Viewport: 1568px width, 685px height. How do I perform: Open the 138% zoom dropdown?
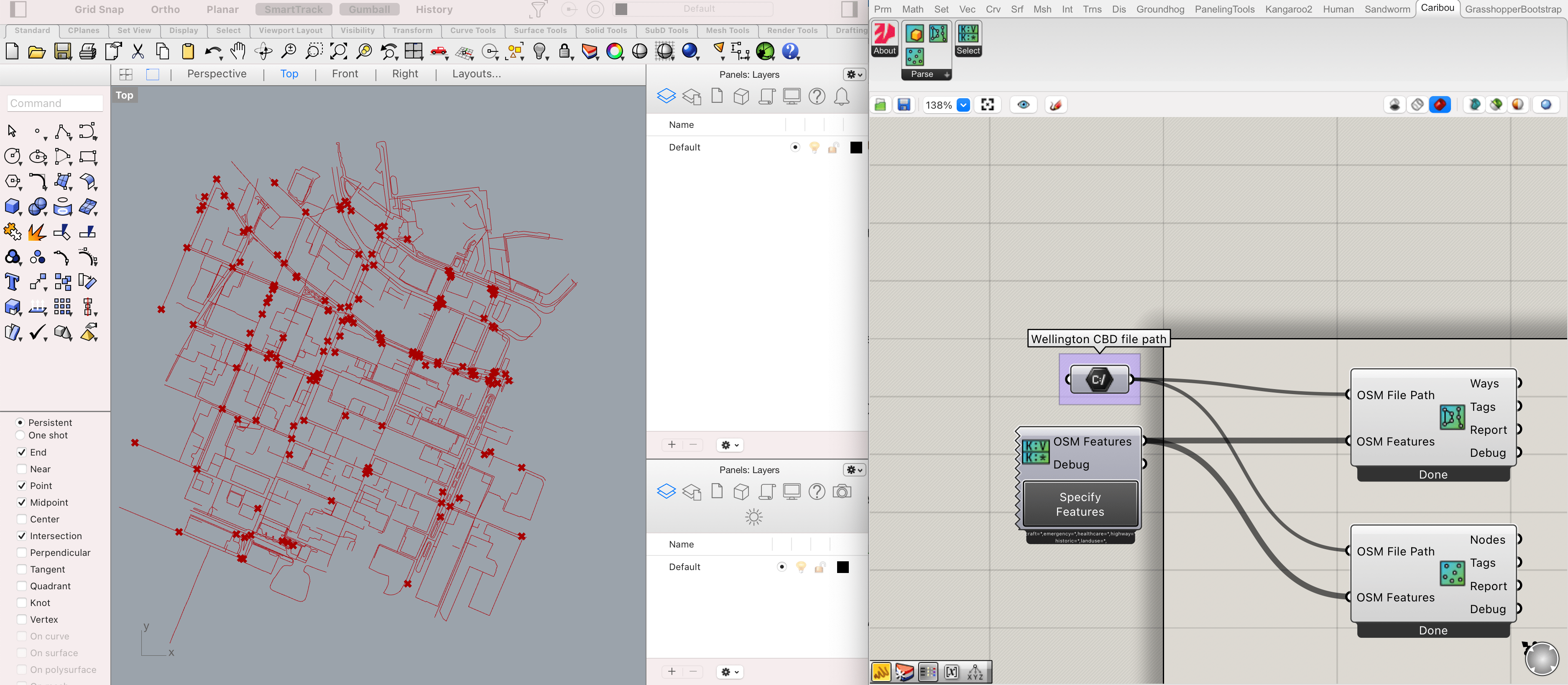[x=963, y=105]
